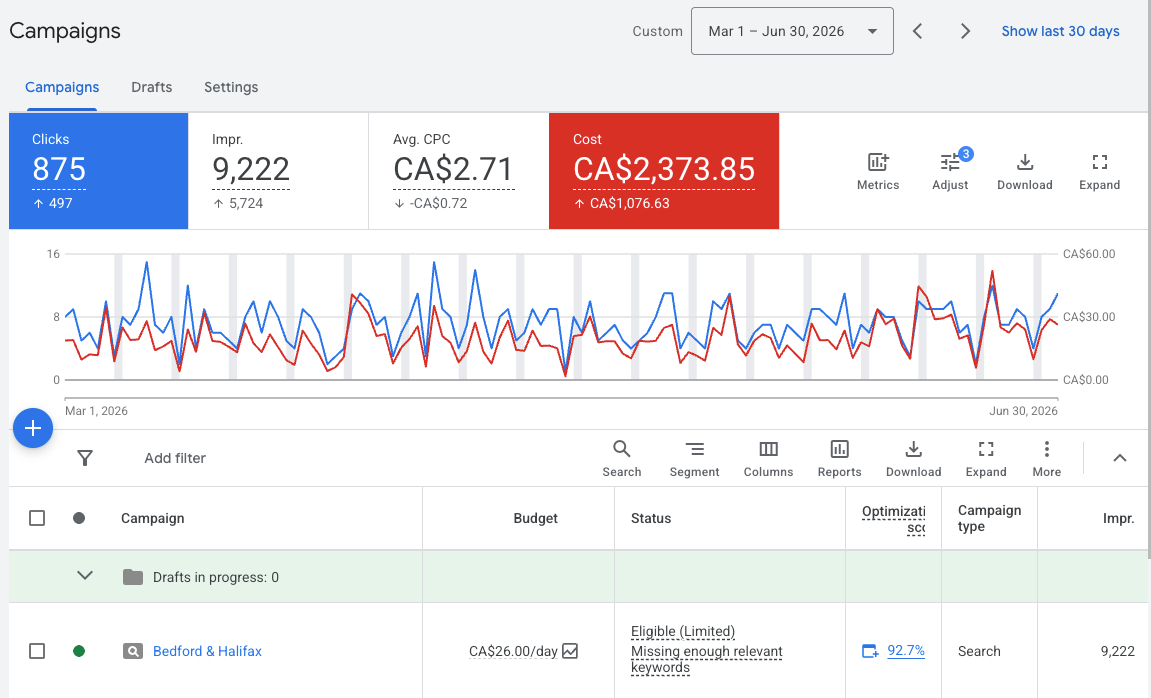Screen dimensions: 1151x698
Task: Sort by the Campaign column header
Action: tap(153, 518)
